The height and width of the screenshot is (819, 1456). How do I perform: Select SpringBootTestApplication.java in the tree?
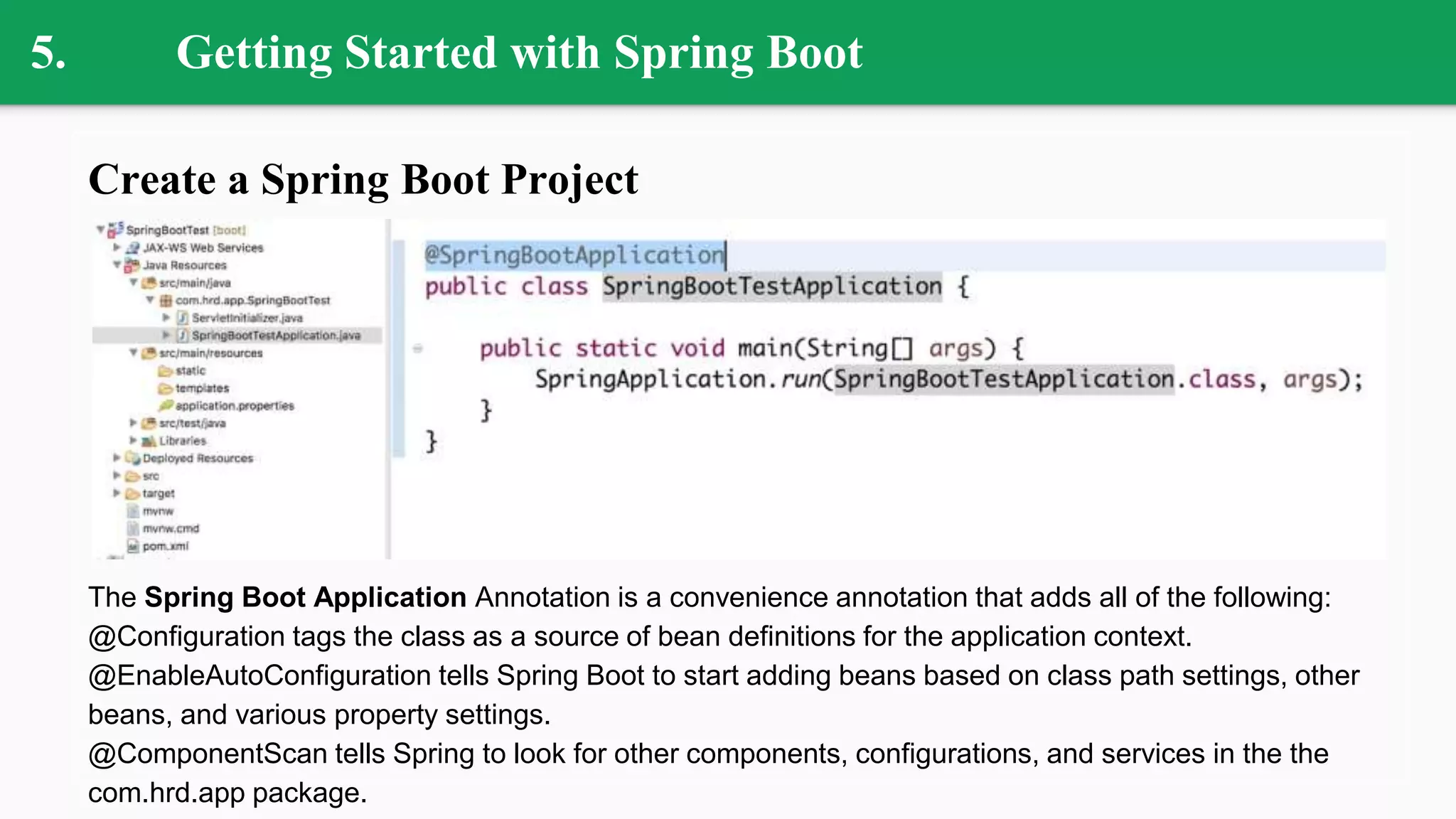coord(276,335)
